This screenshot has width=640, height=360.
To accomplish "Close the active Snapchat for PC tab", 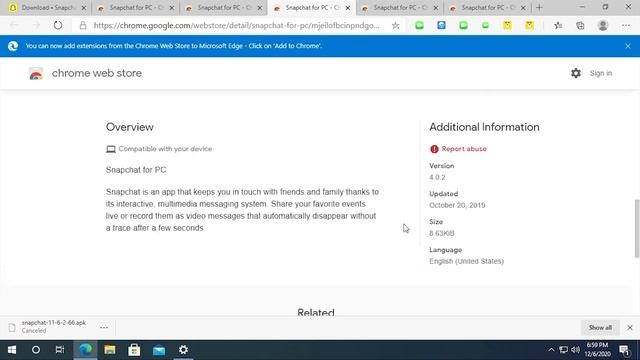I will (348, 8).
